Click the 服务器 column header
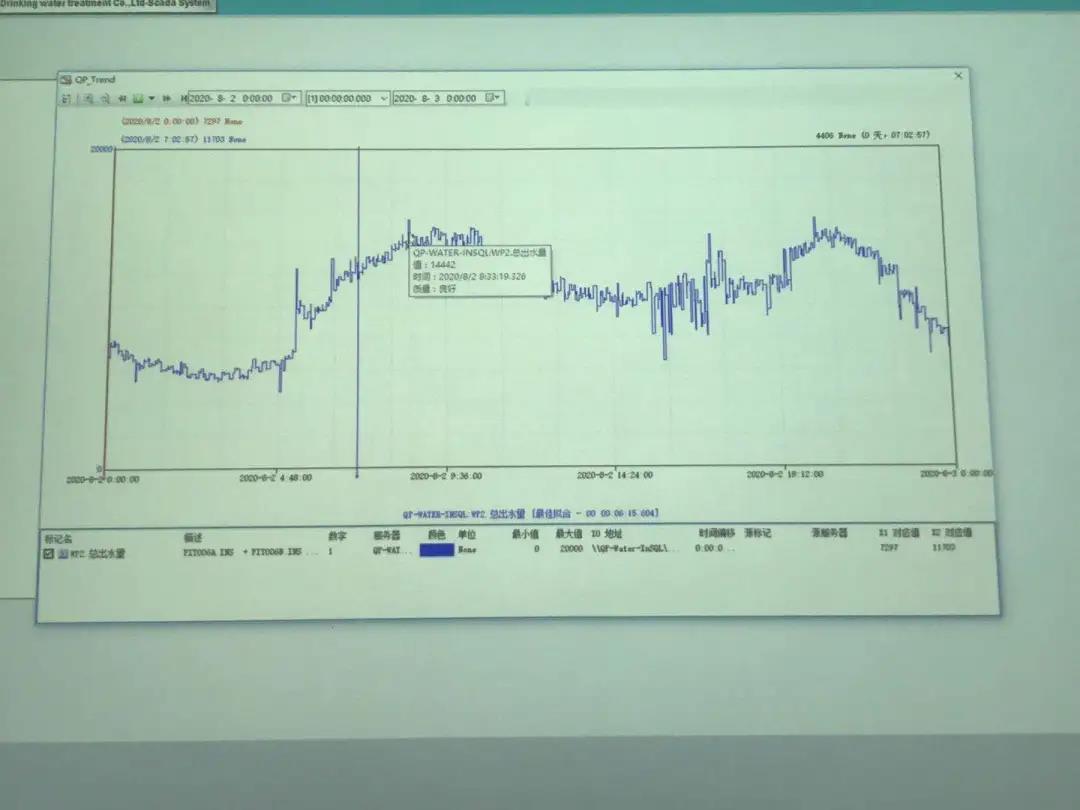The image size is (1080, 810). (x=386, y=535)
